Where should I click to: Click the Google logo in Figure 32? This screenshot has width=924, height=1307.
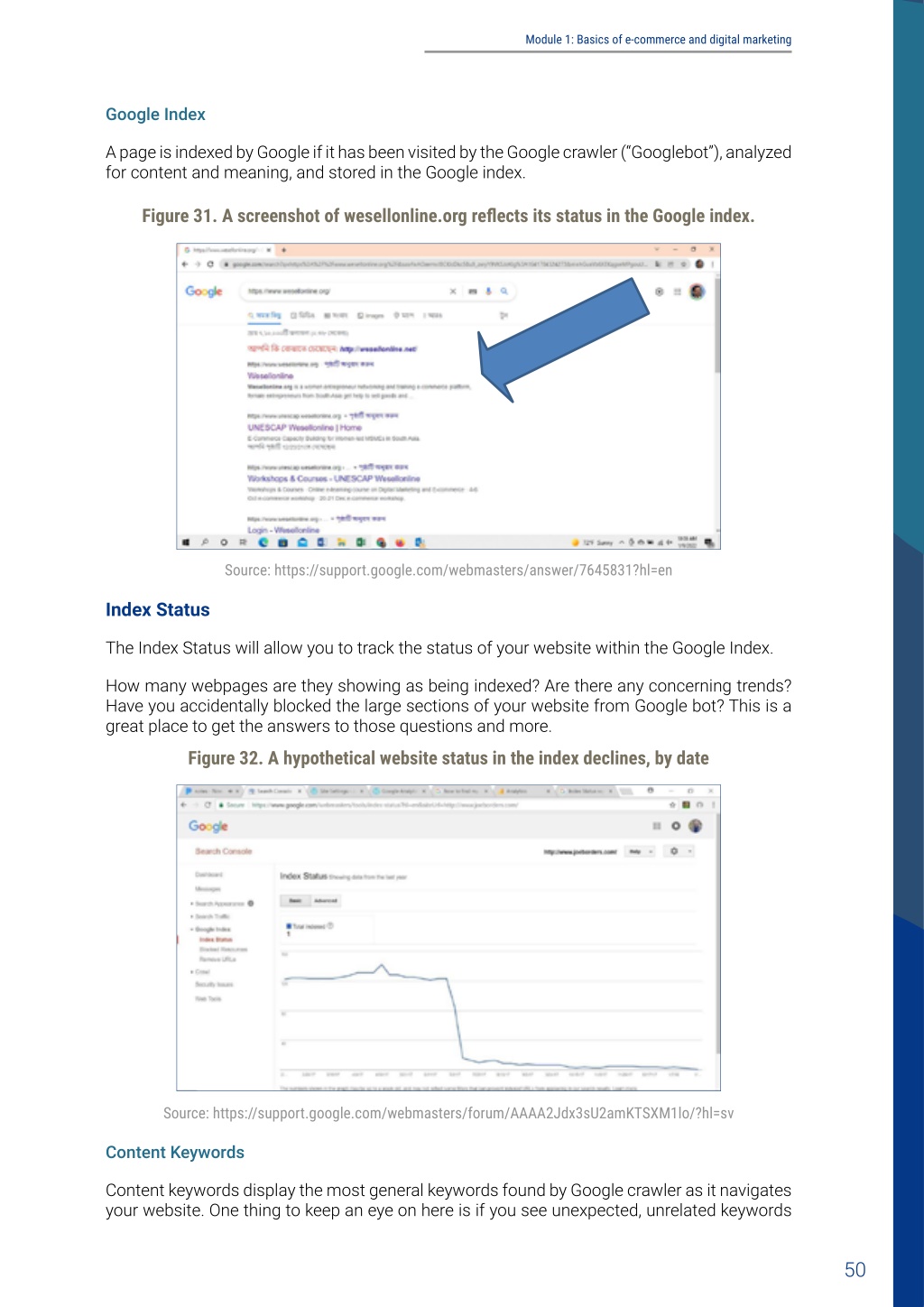(208, 826)
